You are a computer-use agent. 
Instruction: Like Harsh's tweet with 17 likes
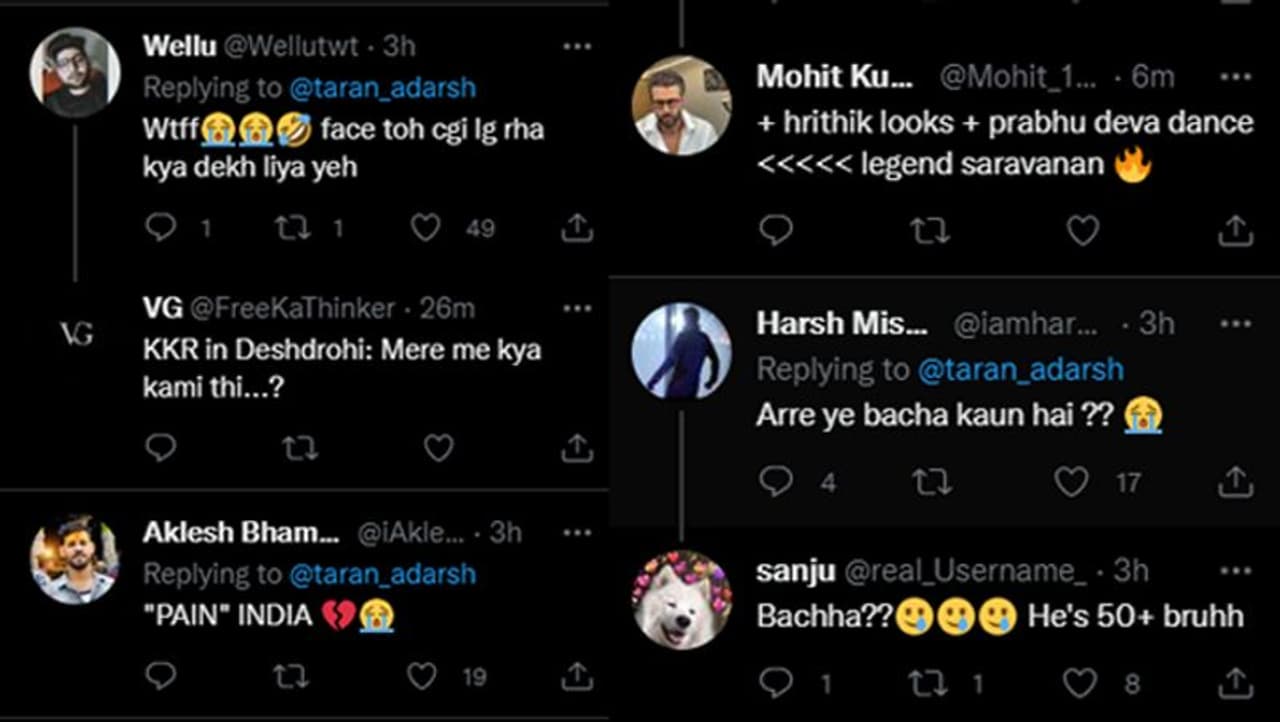click(x=1071, y=482)
